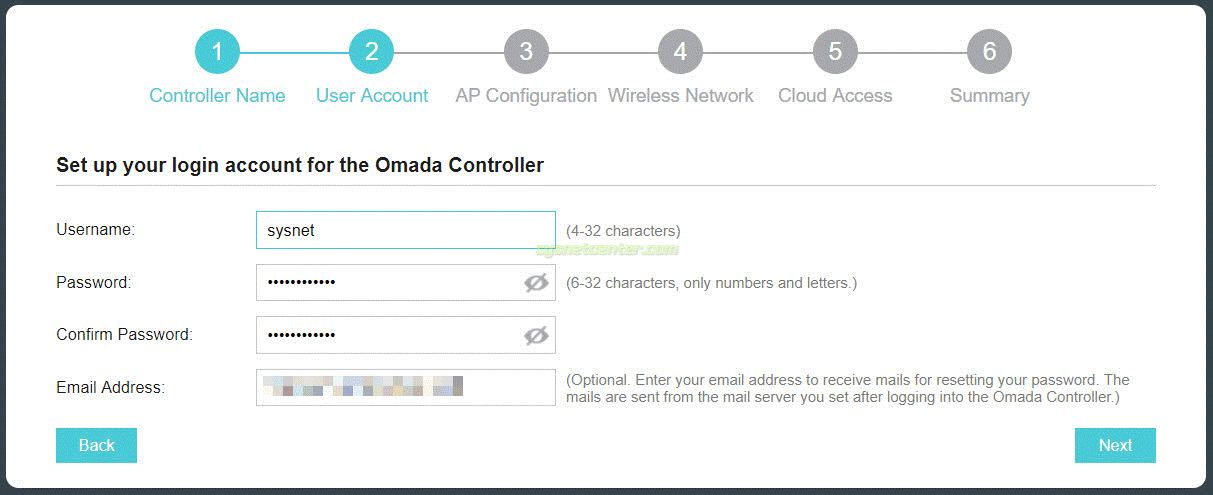Open the Controller Name step label

tap(217, 96)
